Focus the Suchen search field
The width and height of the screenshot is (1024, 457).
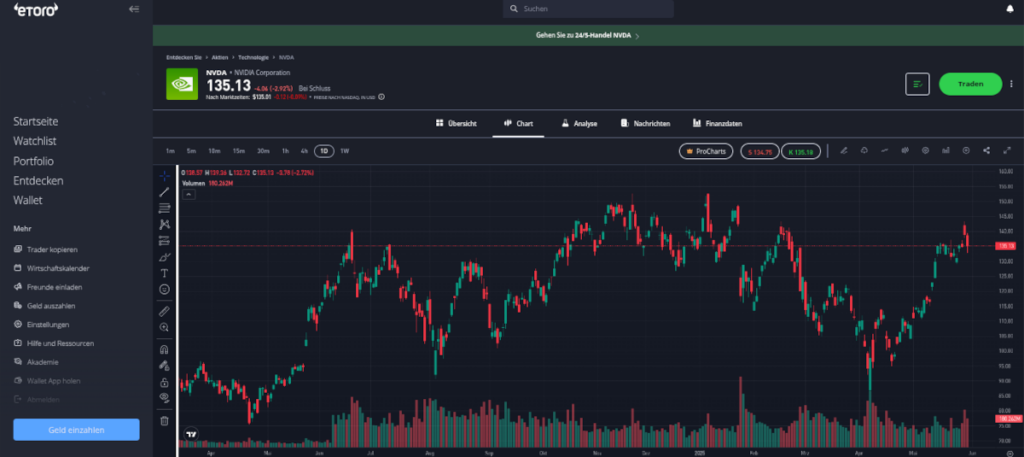pyautogui.click(x=588, y=9)
